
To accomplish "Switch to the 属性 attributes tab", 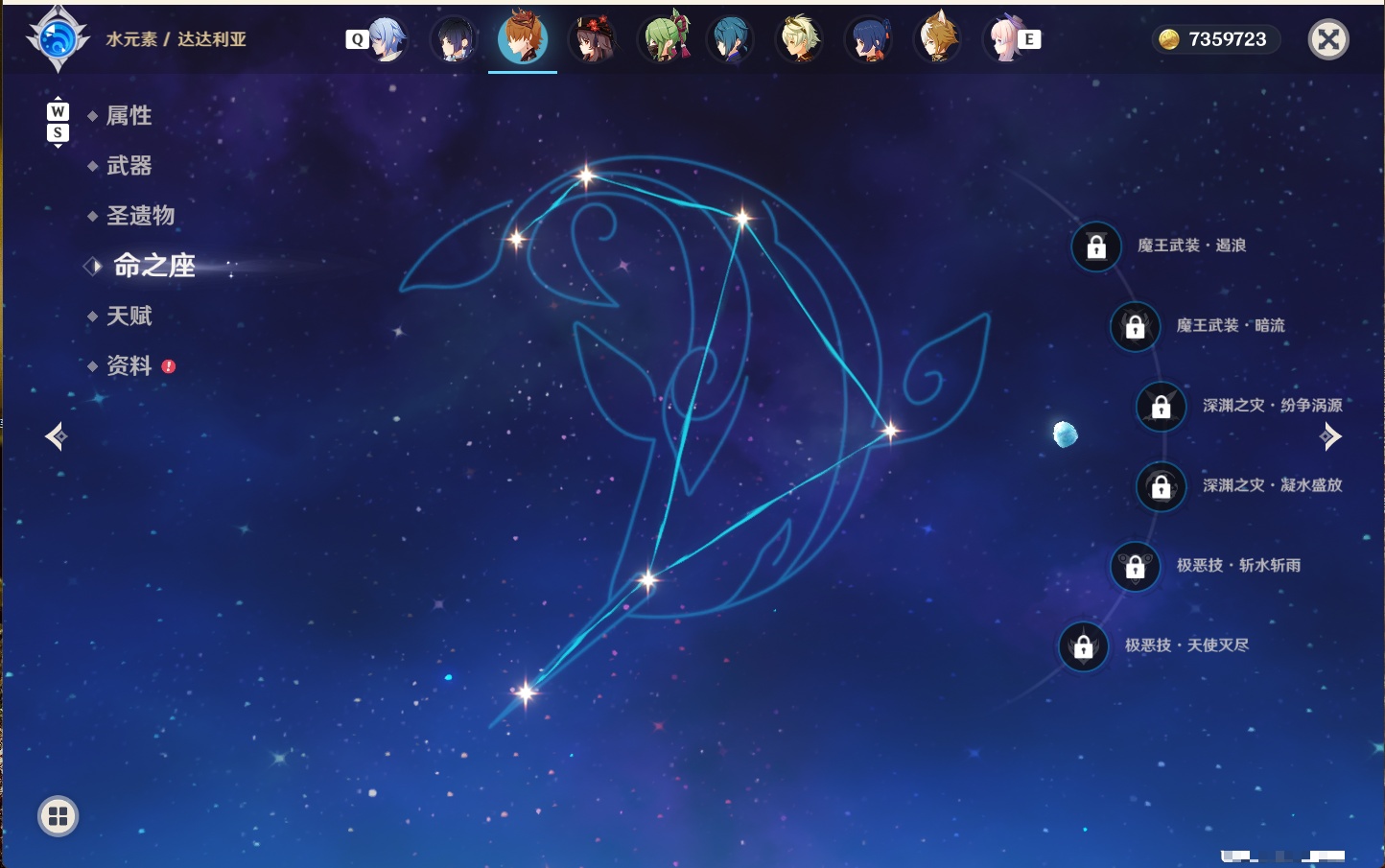I will click(129, 116).
